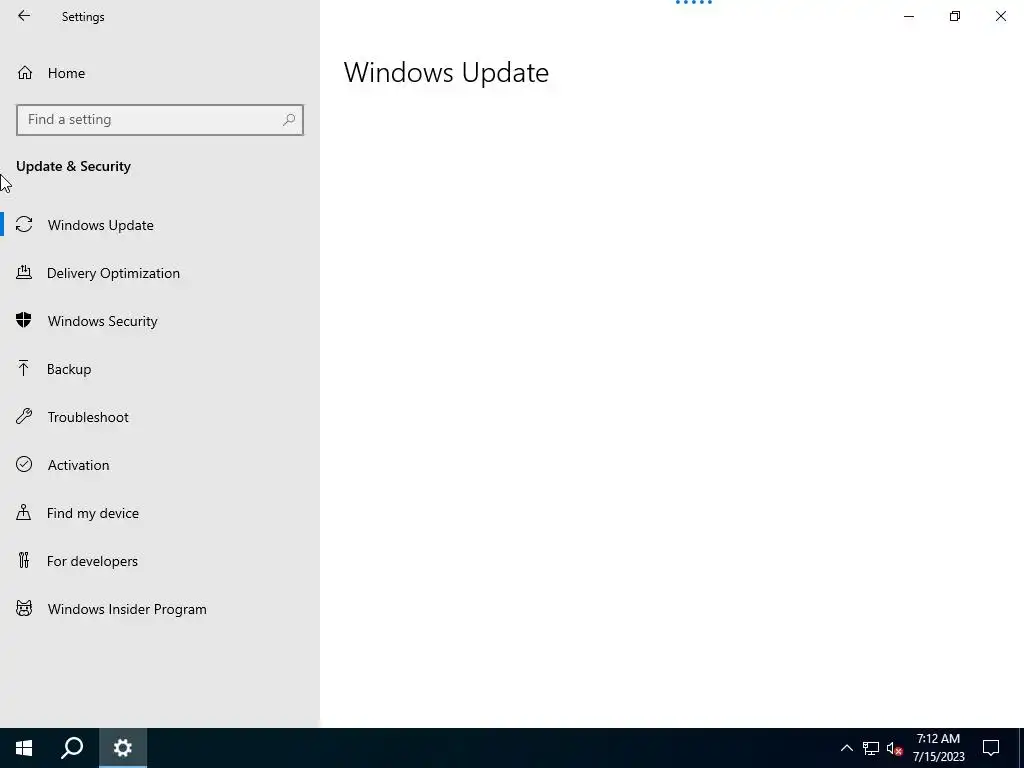Minimize the Settings window

tap(909, 16)
